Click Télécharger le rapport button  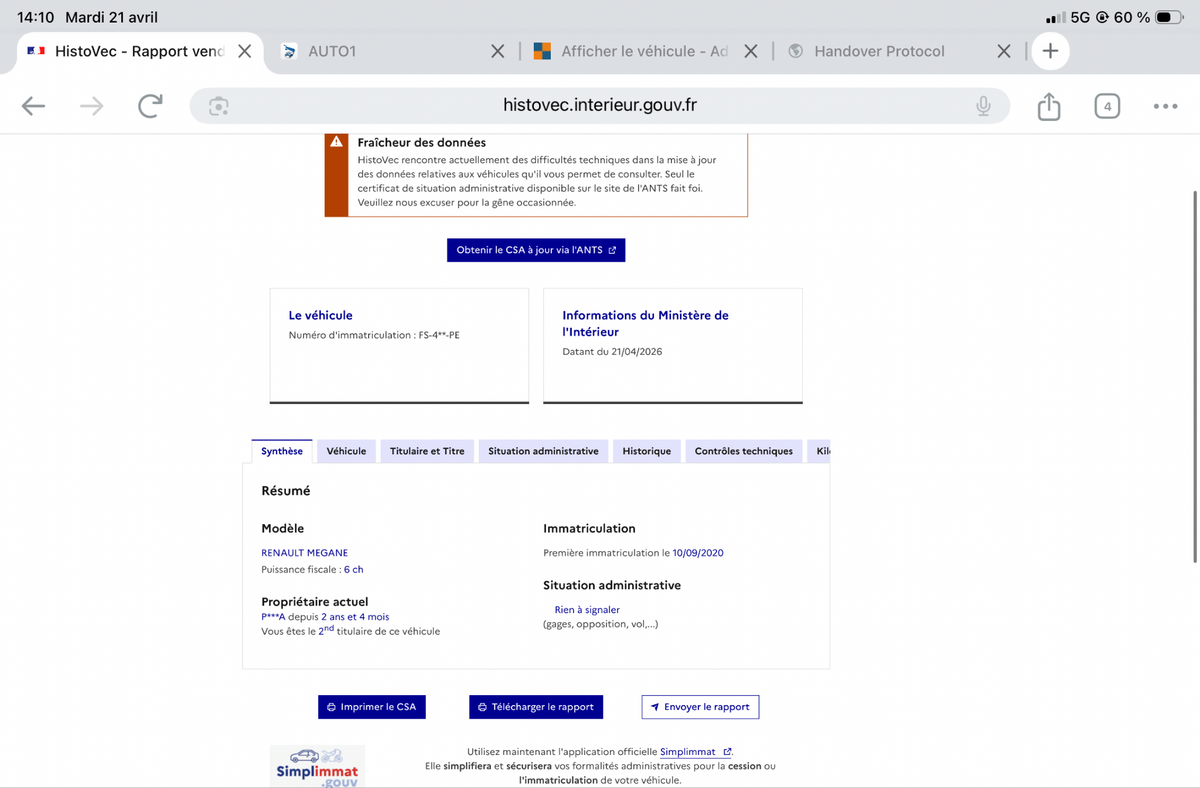[536, 707]
